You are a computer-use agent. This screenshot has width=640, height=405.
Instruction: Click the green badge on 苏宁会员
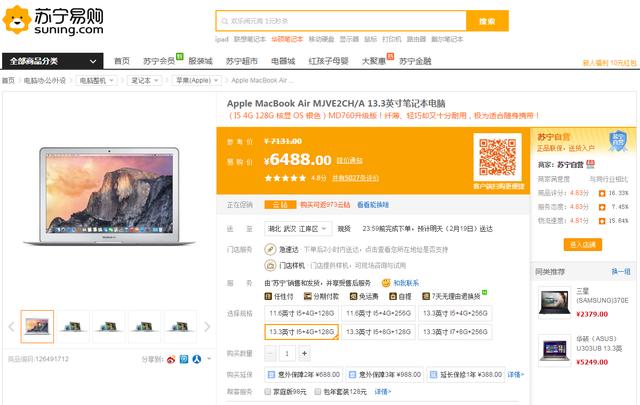click(x=180, y=56)
